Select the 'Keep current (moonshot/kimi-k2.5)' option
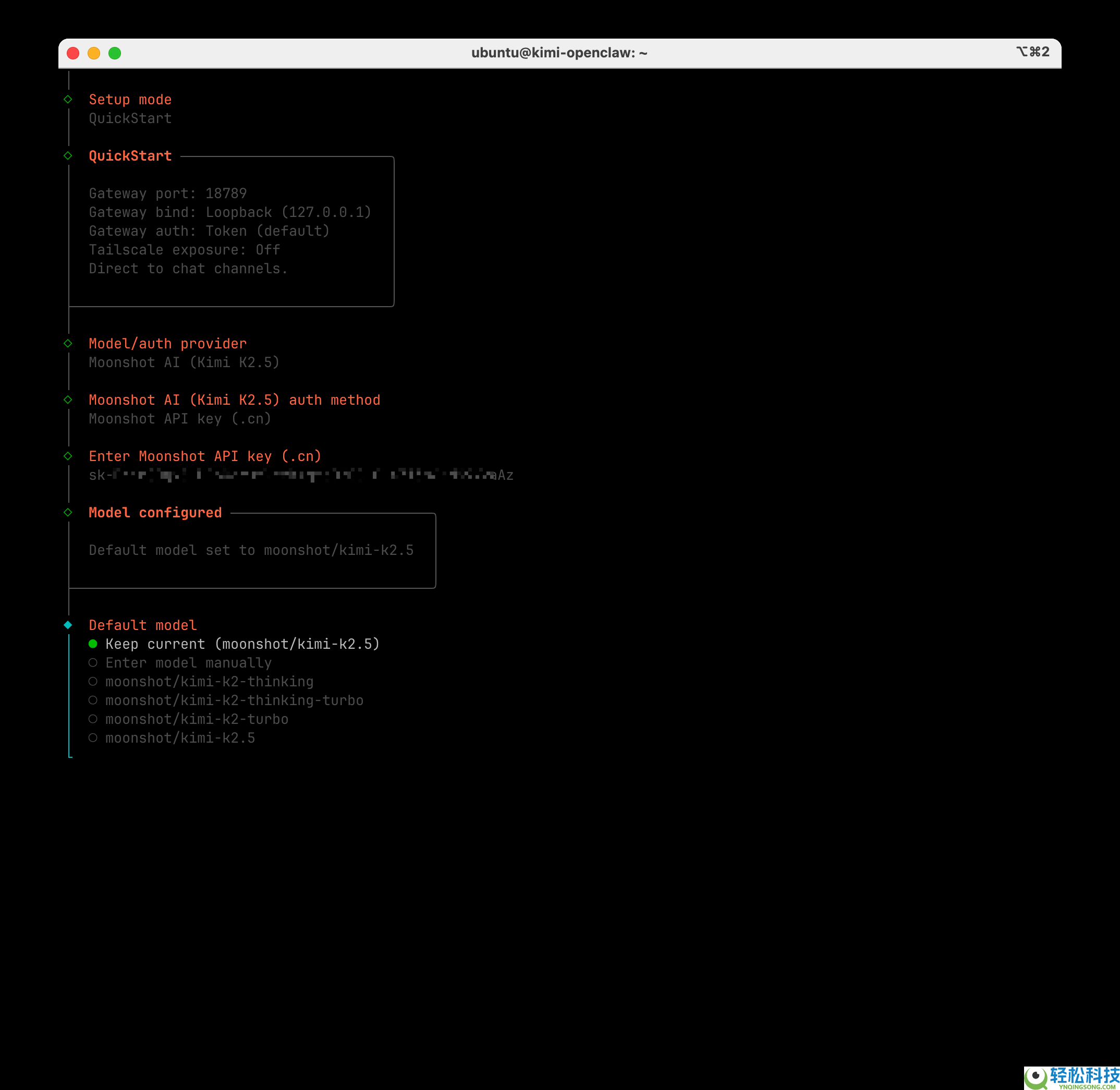The image size is (1120, 1090). coord(234,644)
